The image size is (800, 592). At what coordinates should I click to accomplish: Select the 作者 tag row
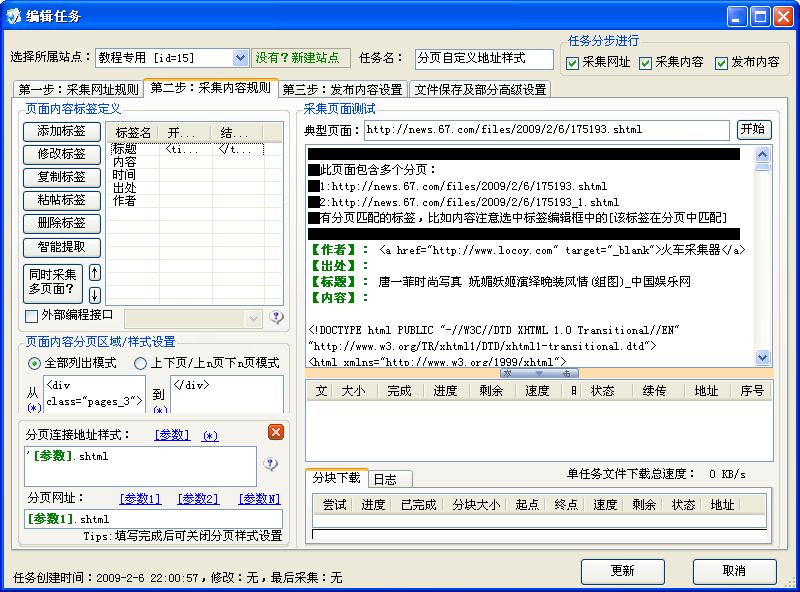(x=187, y=201)
